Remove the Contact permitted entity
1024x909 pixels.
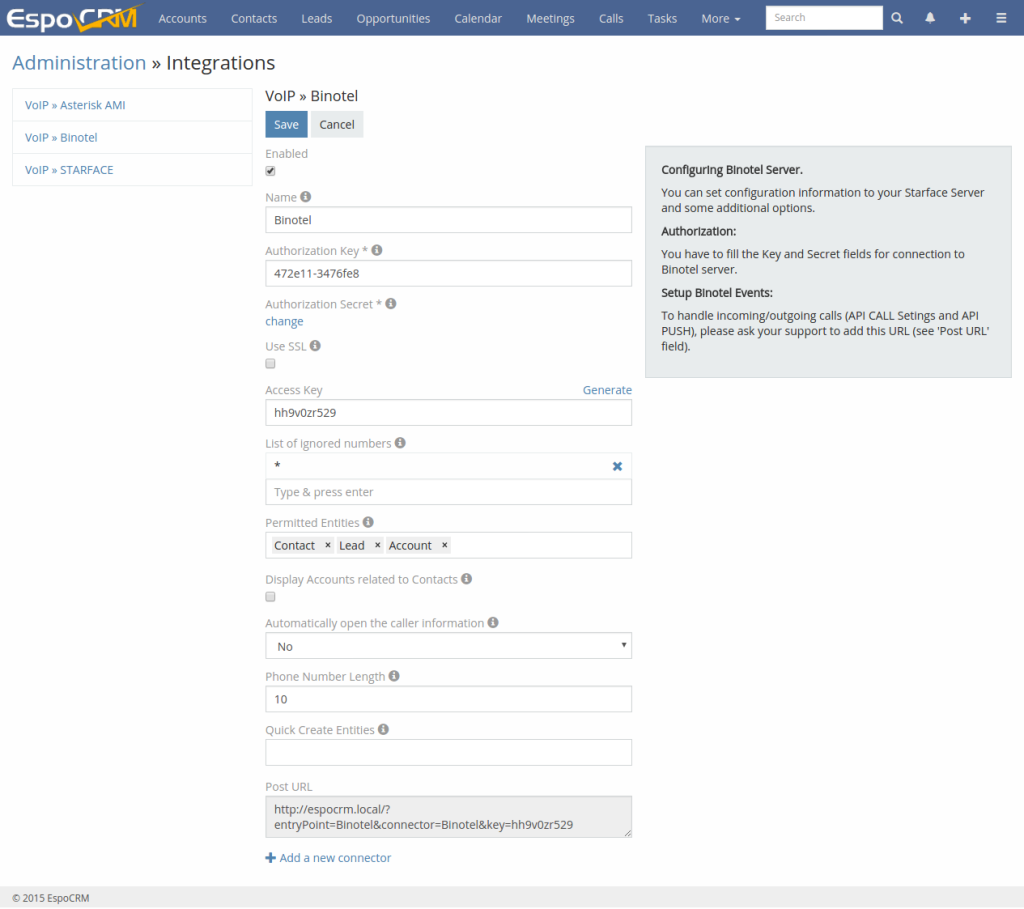coord(328,545)
